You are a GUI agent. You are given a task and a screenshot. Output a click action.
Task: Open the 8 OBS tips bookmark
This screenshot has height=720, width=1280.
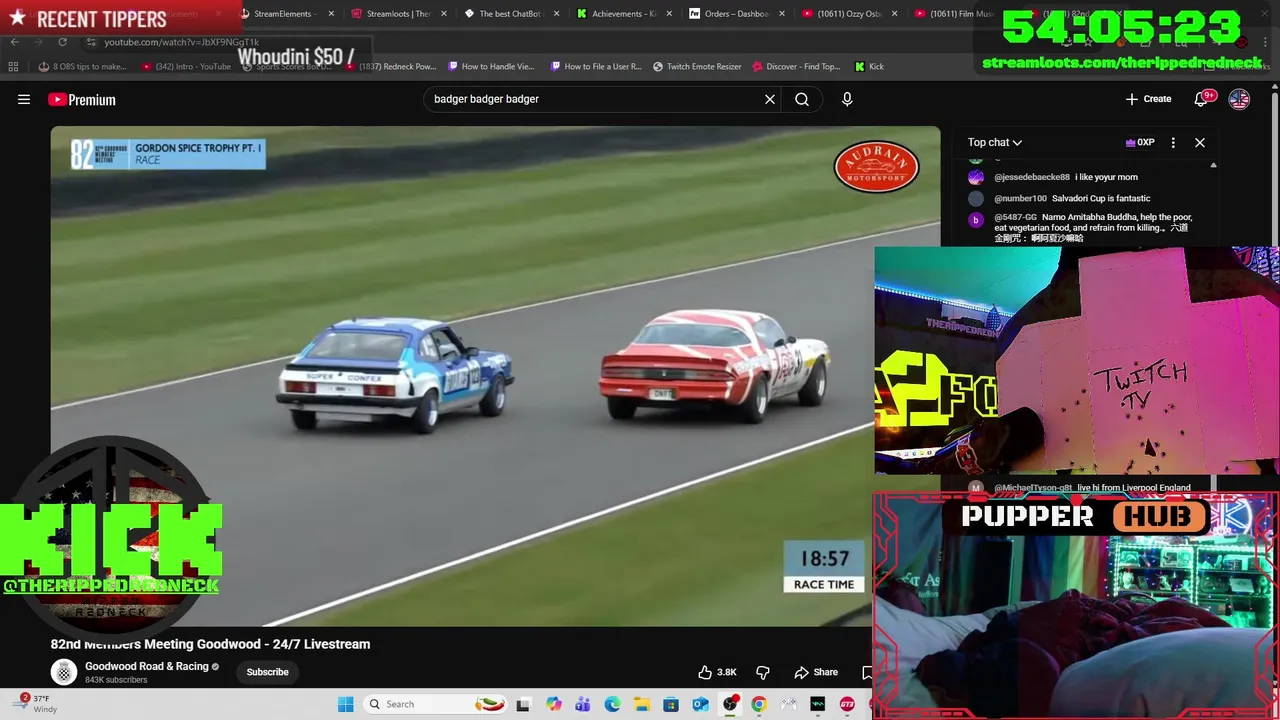point(83,66)
